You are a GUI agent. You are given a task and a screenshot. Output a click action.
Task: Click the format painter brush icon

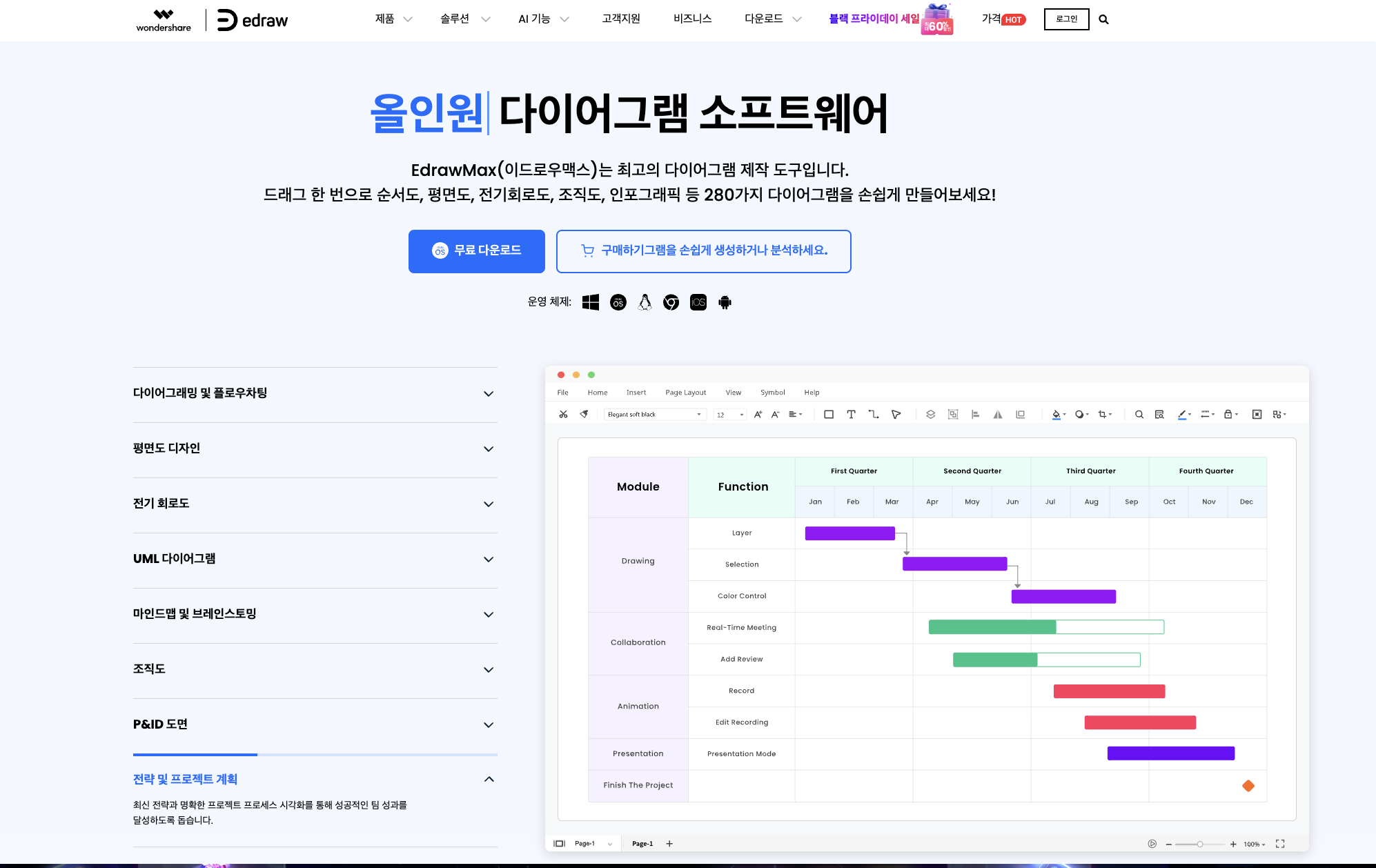tap(584, 415)
